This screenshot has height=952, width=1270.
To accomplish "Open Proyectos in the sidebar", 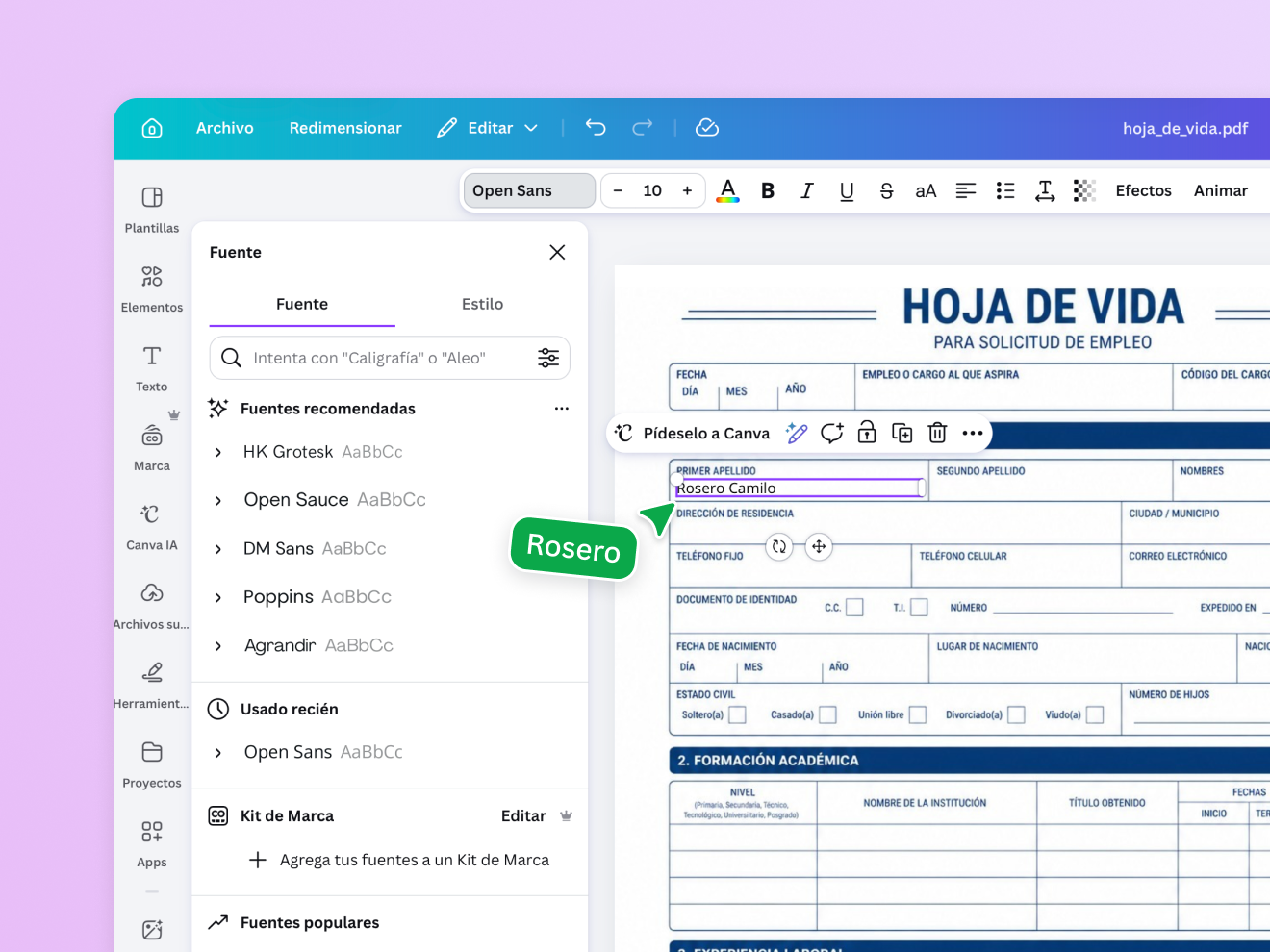I will tap(152, 764).
